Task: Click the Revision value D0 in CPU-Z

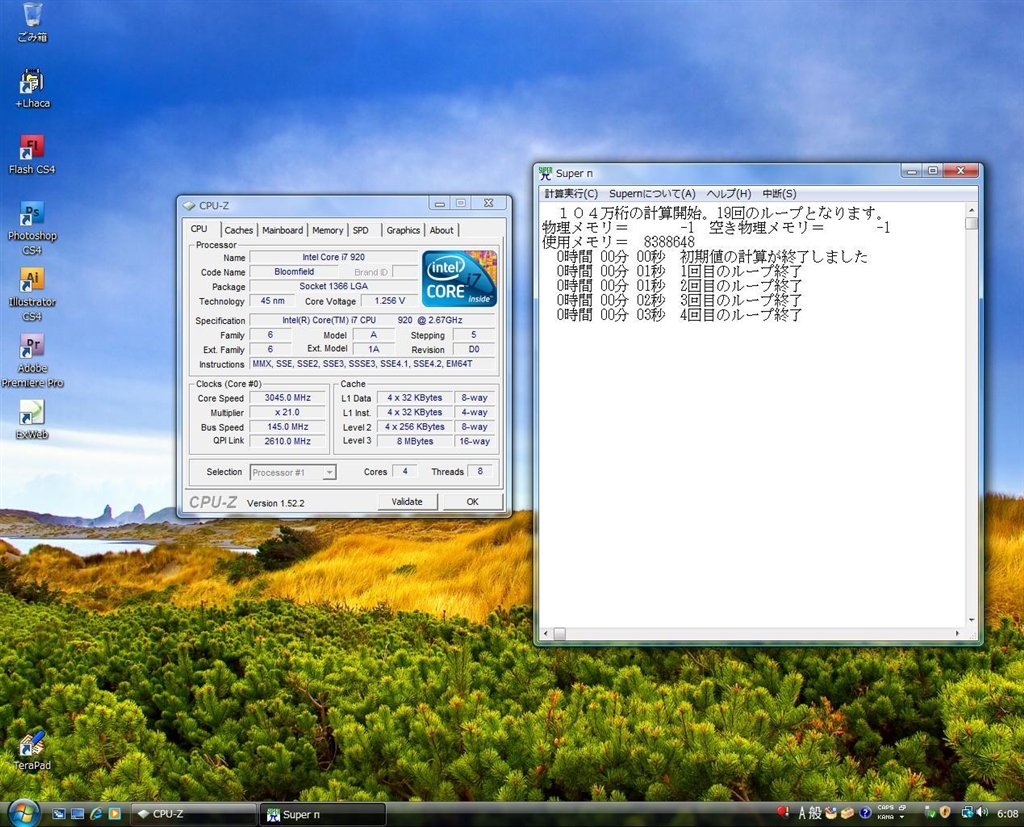Action: [x=474, y=349]
